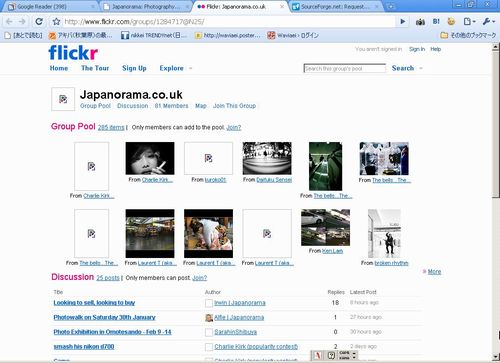The height and width of the screenshot is (363, 500).
Task: Click the camera extension icon in the toolbar
Action: 420,22
